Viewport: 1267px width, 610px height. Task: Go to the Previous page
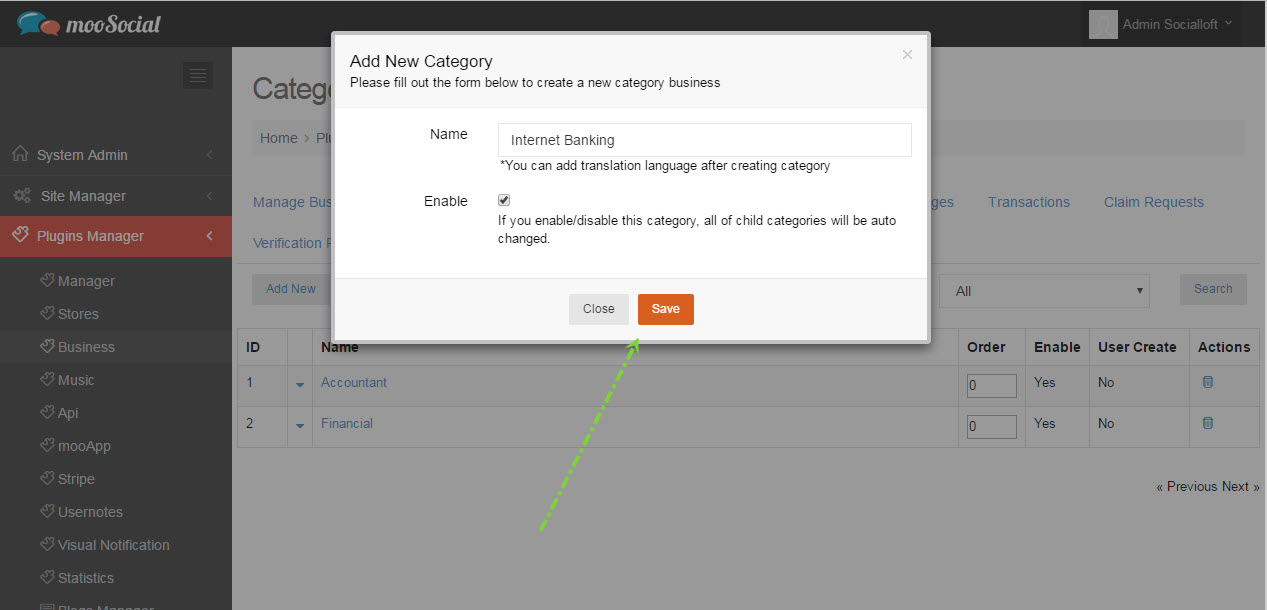[1187, 486]
